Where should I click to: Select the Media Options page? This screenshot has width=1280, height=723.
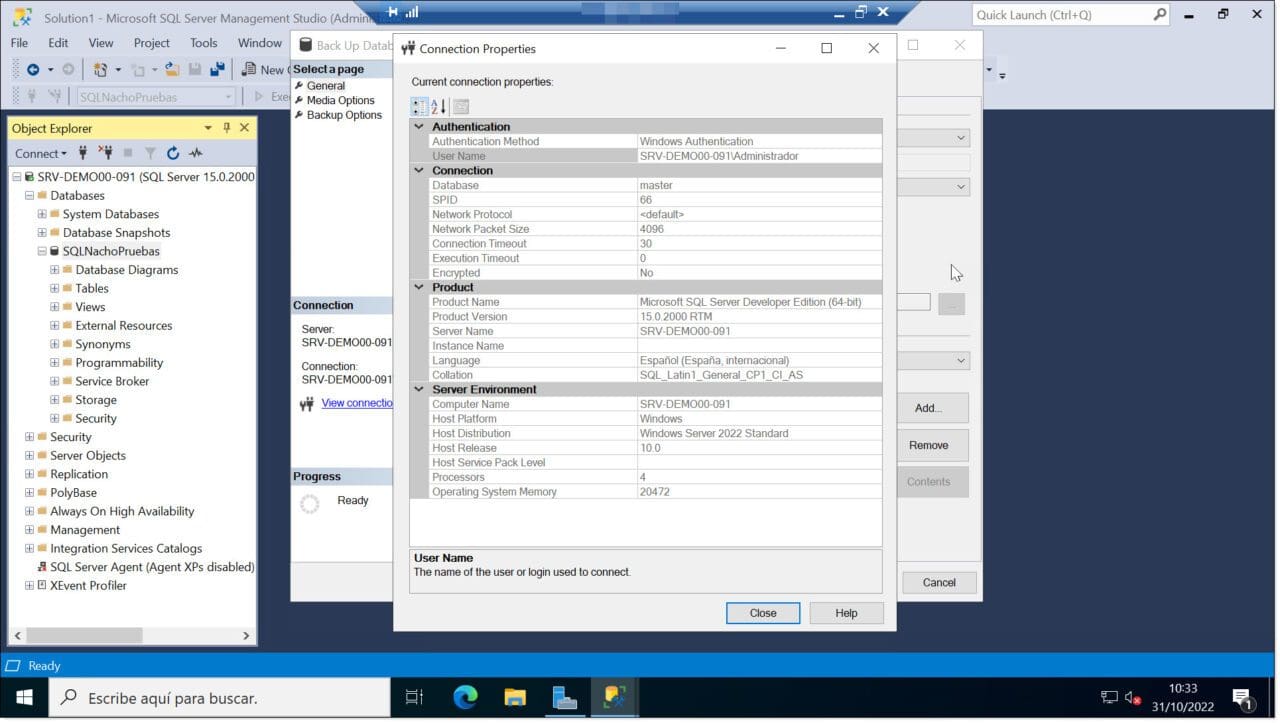click(340, 100)
